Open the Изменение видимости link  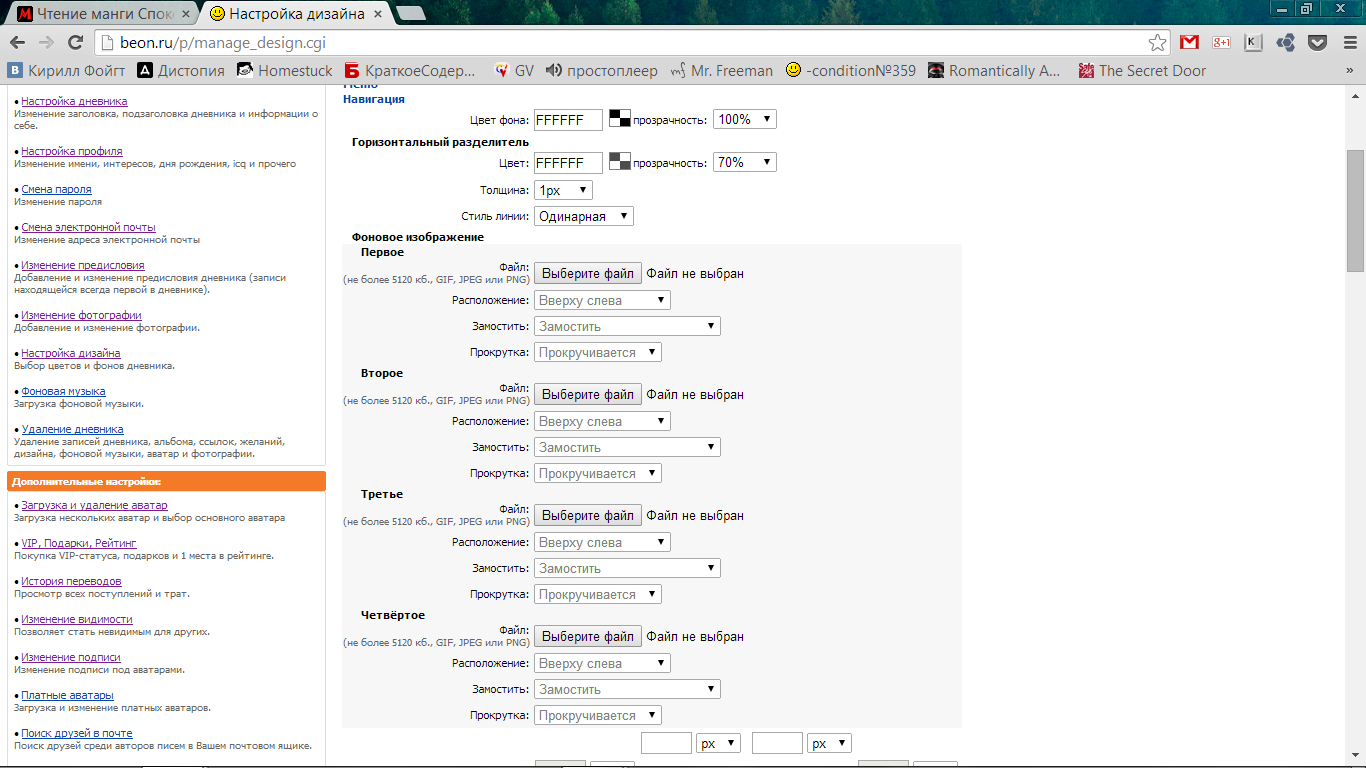click(x=77, y=619)
